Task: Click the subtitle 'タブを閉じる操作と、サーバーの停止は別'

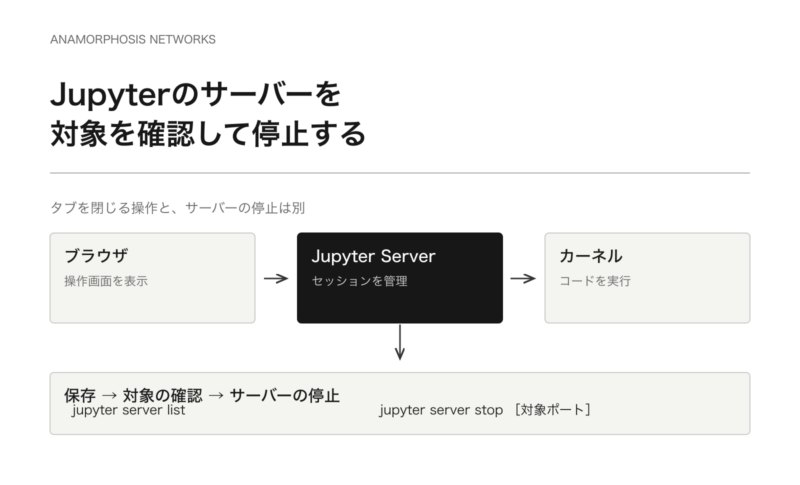Action: coord(178,208)
